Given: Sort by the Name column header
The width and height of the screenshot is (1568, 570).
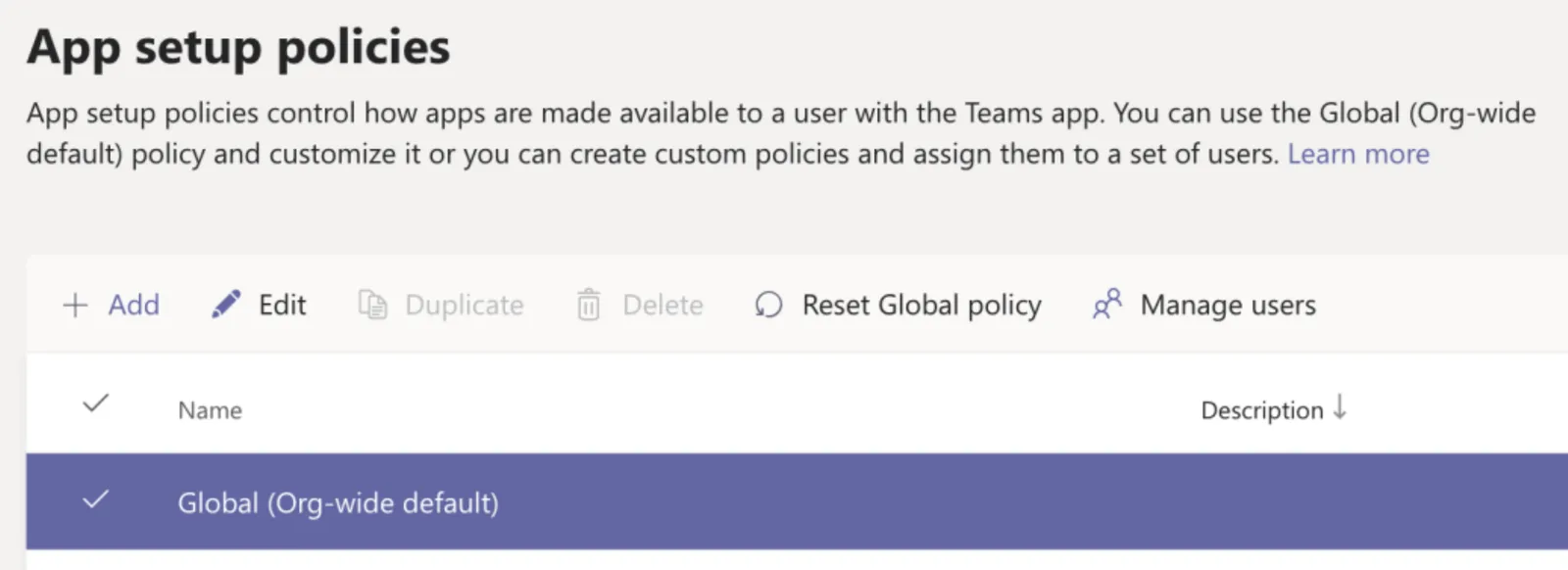Looking at the screenshot, I should pos(210,410).
